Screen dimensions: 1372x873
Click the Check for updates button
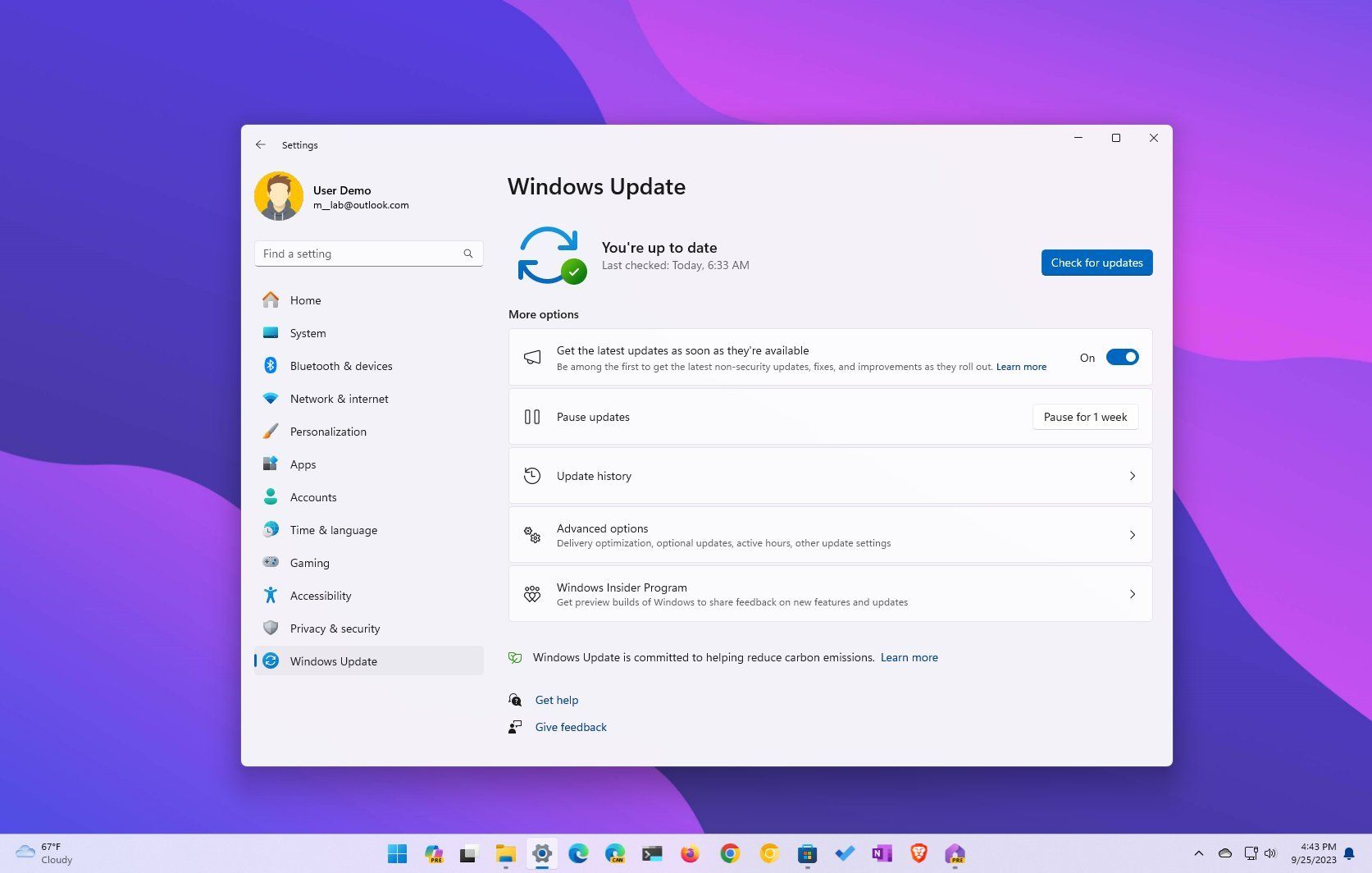(1097, 263)
